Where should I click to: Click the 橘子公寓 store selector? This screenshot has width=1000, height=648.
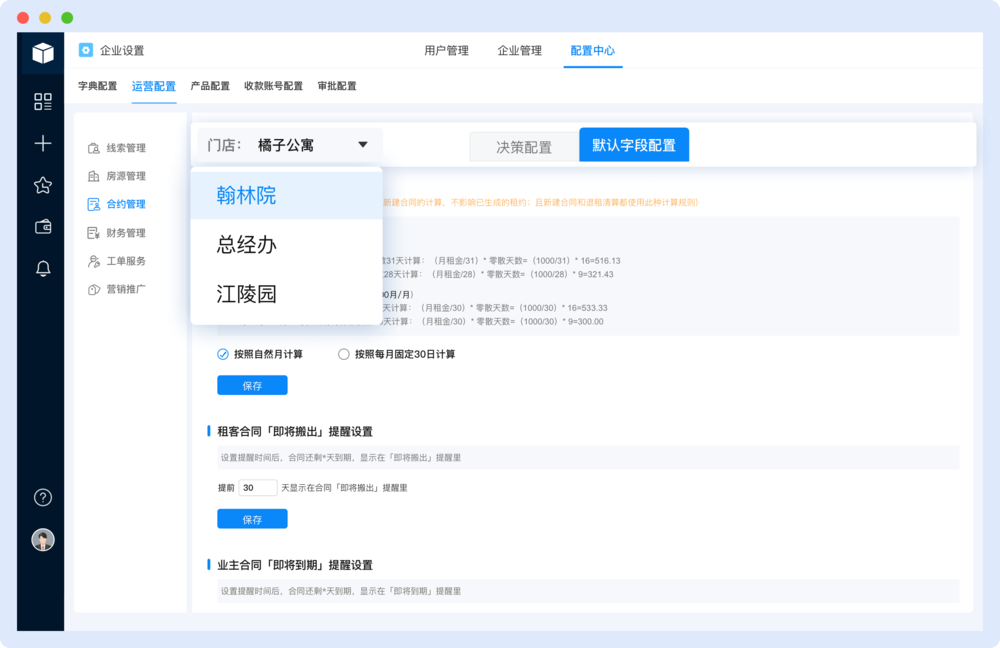click(x=290, y=145)
